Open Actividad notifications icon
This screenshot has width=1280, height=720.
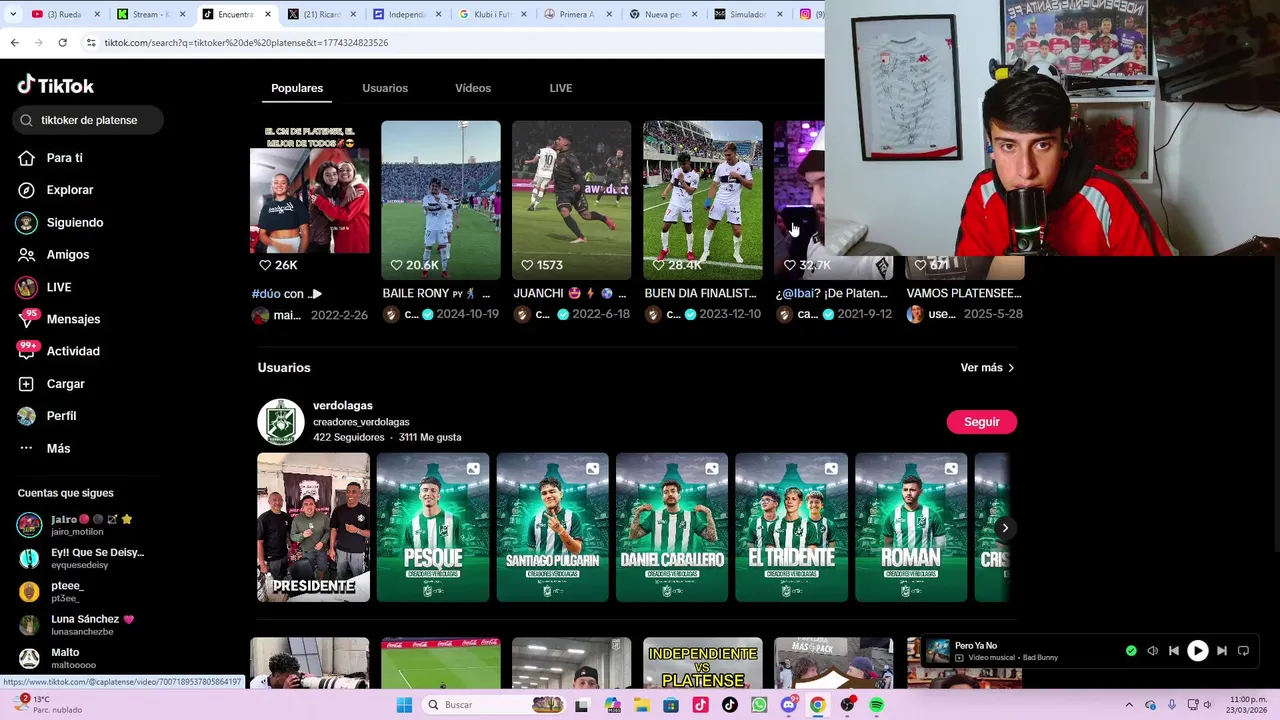pyautogui.click(x=27, y=351)
